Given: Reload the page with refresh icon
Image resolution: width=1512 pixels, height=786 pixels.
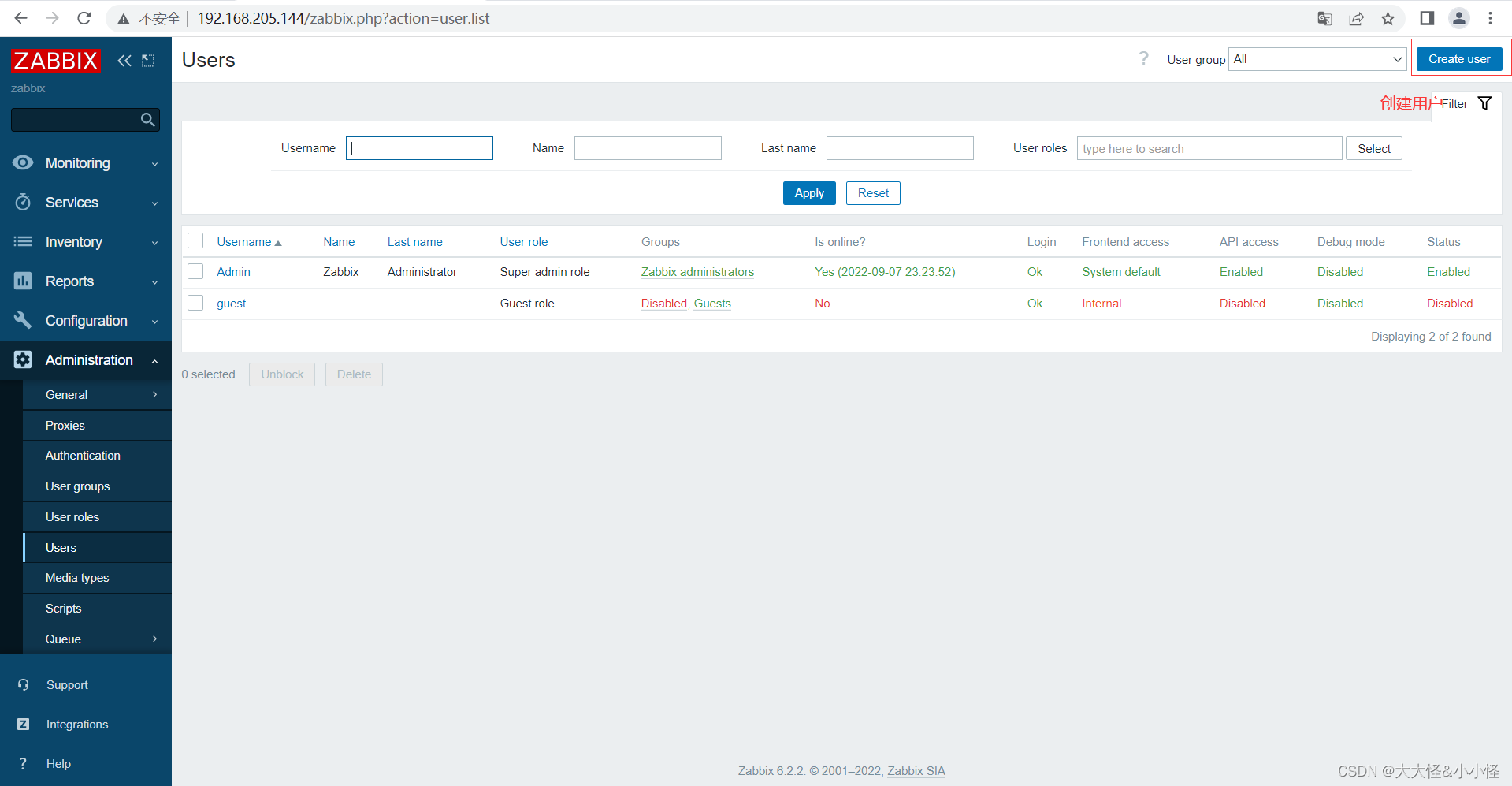Looking at the screenshot, I should [x=84, y=18].
